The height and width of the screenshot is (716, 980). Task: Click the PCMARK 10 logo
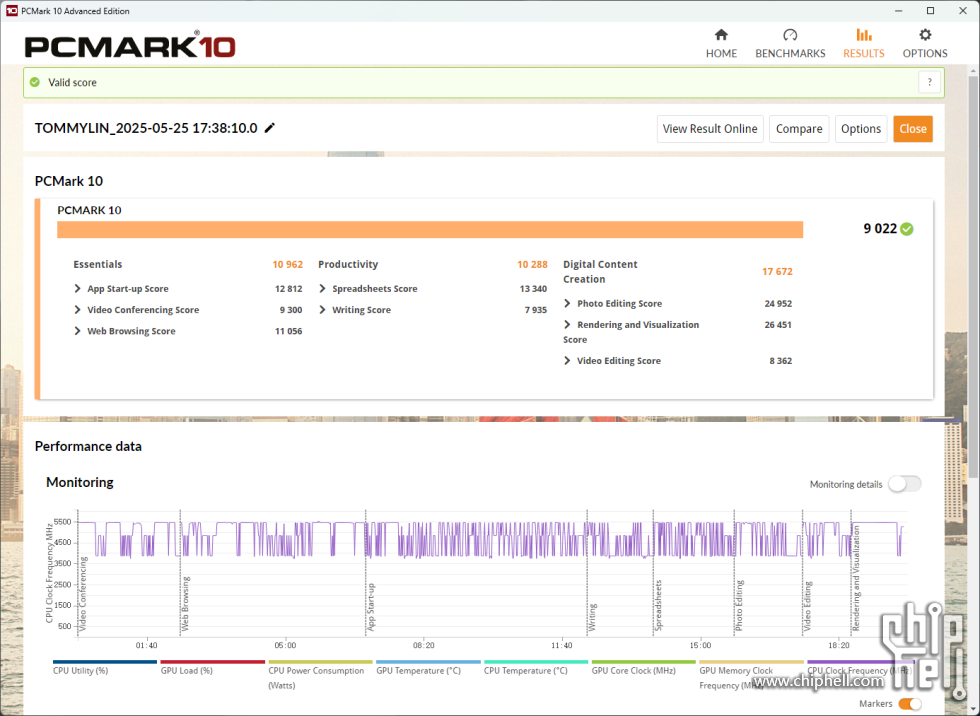coord(130,46)
